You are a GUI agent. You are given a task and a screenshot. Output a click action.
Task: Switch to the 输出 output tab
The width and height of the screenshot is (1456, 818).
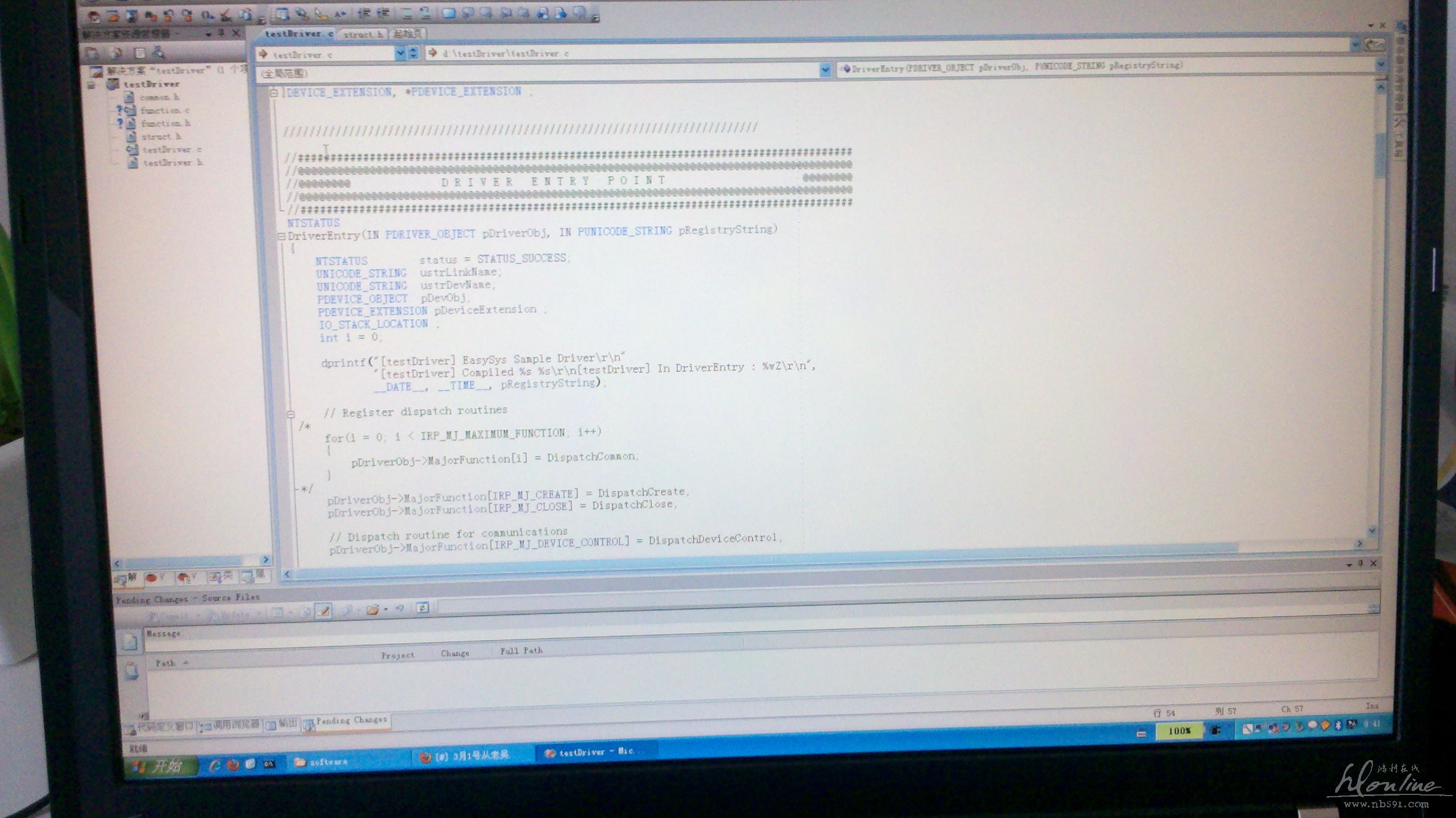point(282,724)
